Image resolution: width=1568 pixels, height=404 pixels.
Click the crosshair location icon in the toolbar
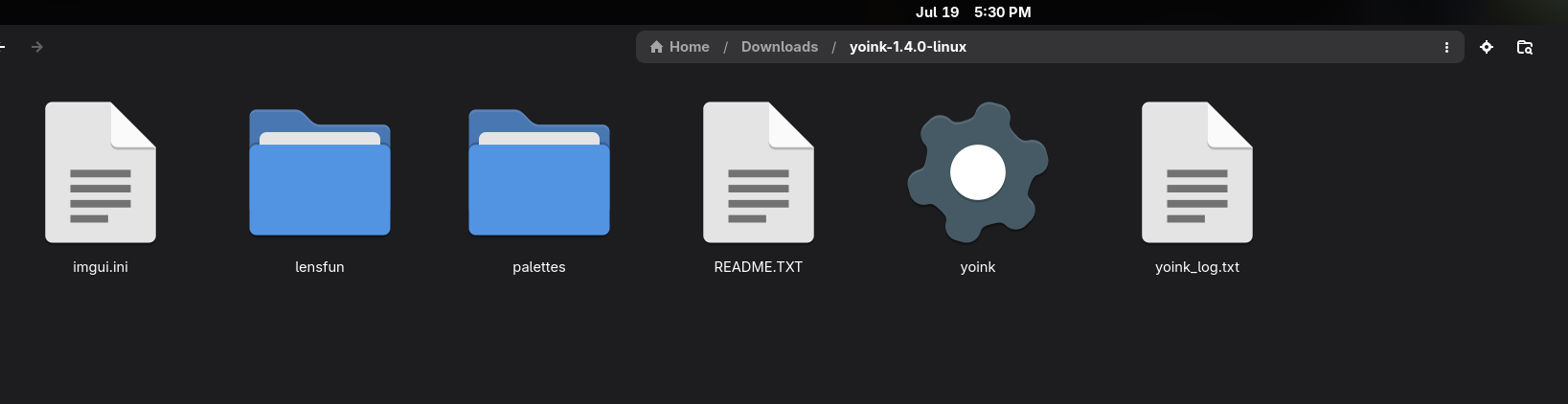point(1487,47)
